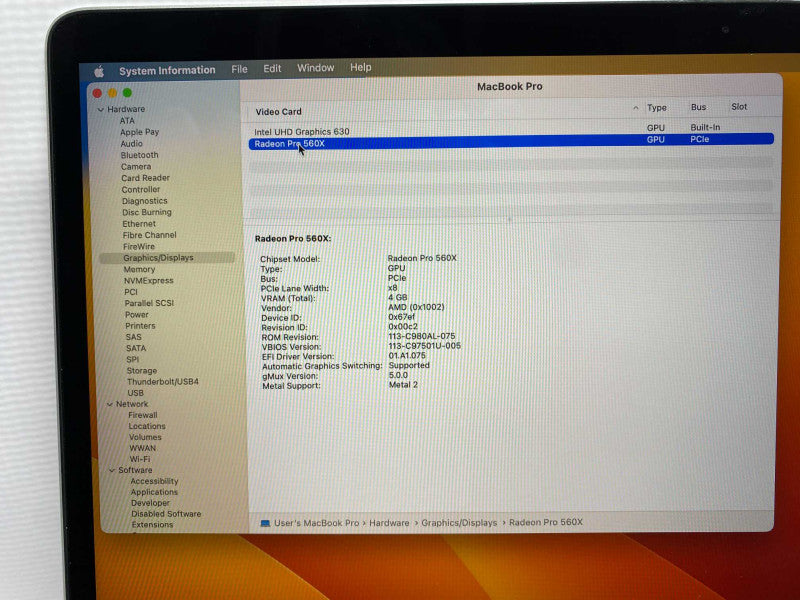Image resolution: width=800 pixels, height=600 pixels.
Task: Open the System Information app menu
Action: [x=167, y=70]
